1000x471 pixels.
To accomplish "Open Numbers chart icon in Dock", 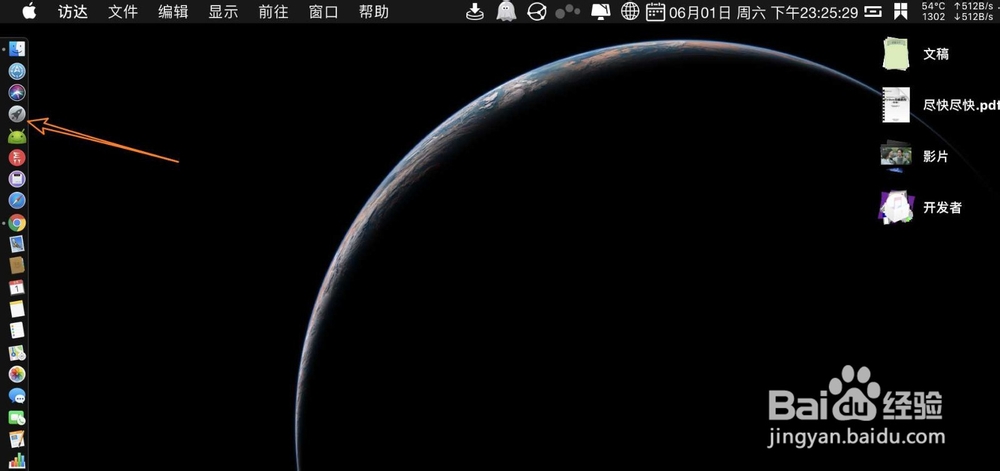I will point(17,461).
